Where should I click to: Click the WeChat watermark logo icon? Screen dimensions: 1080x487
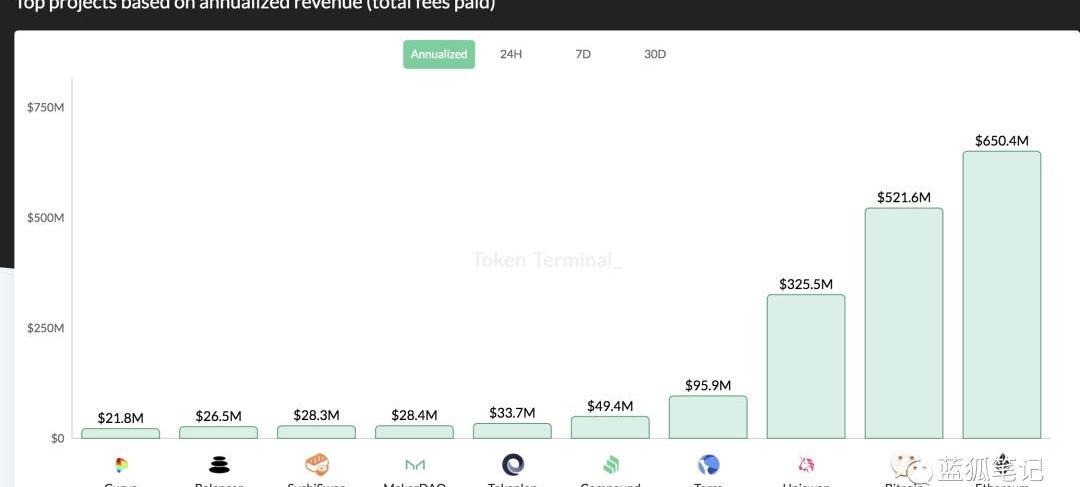coord(909,467)
